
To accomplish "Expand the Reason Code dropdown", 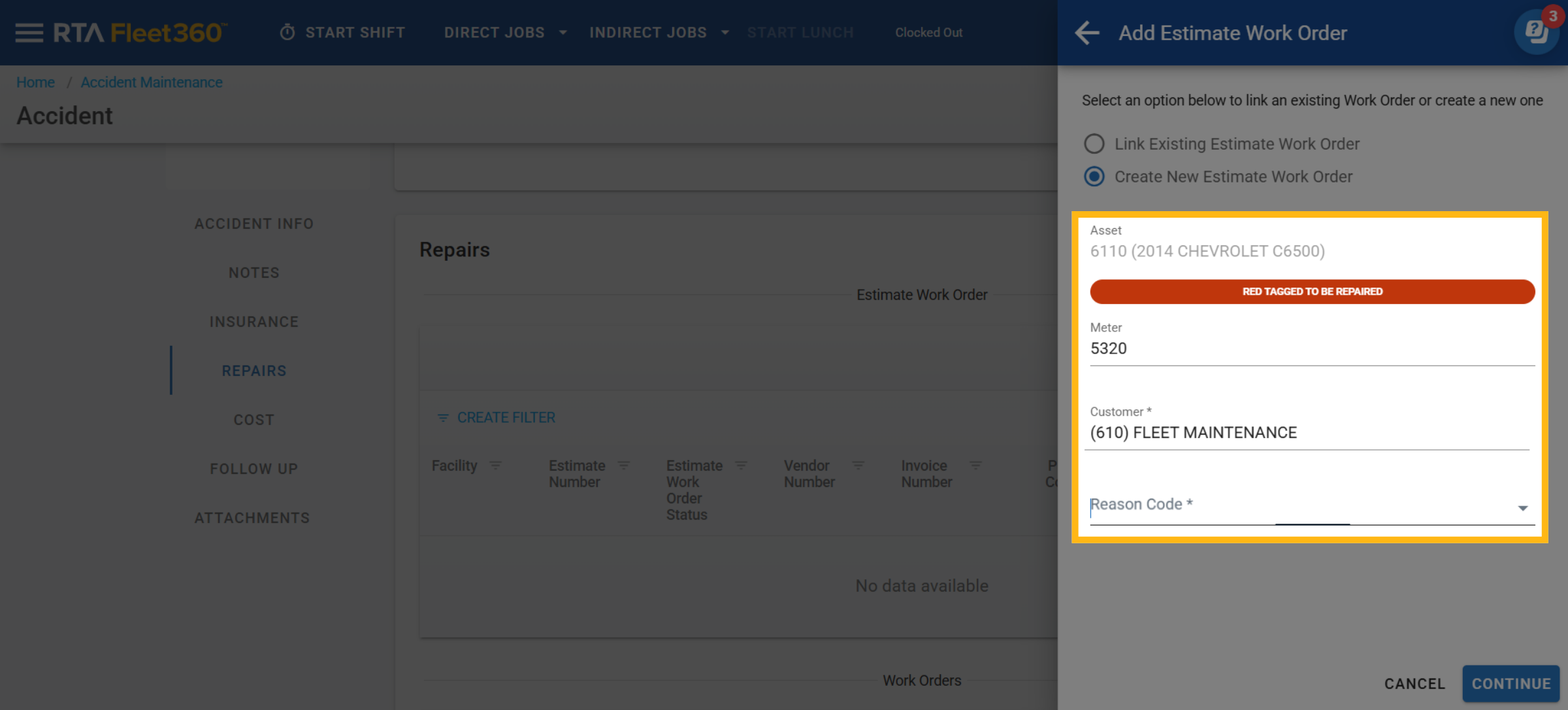I will pos(1522,508).
